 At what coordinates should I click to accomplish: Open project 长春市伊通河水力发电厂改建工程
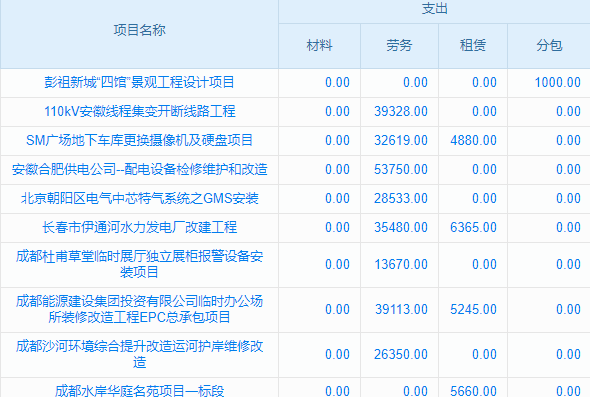[139, 227]
